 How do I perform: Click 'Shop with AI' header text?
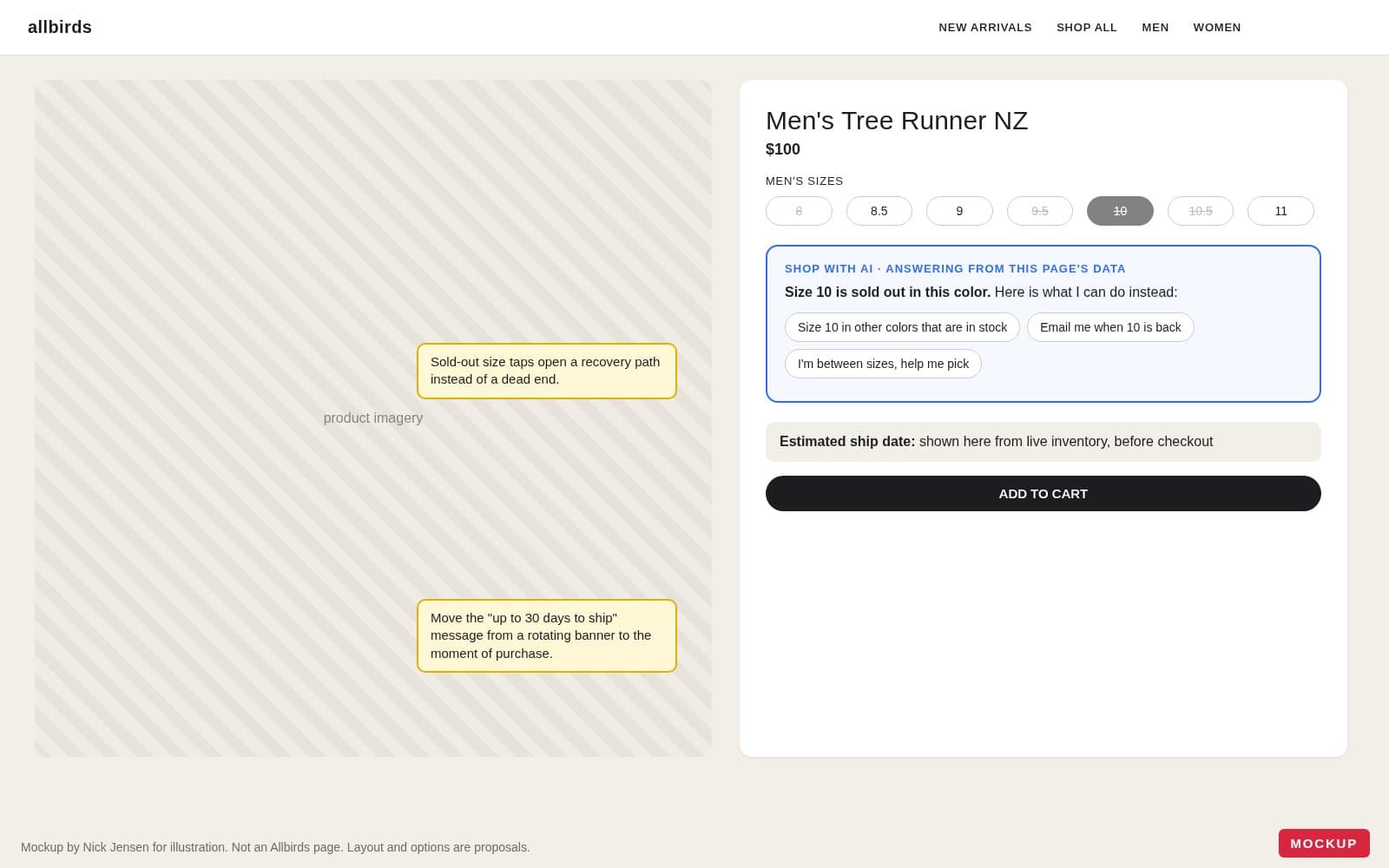(955, 268)
